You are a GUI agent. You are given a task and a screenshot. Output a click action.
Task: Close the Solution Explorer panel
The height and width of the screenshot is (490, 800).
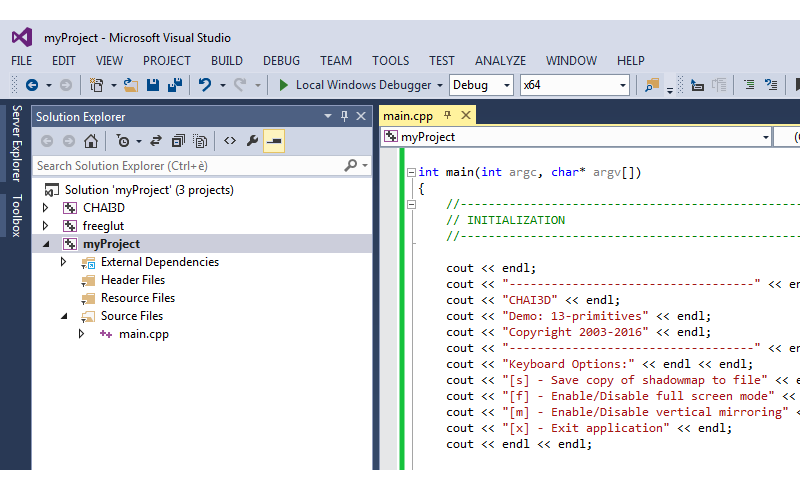pos(361,116)
